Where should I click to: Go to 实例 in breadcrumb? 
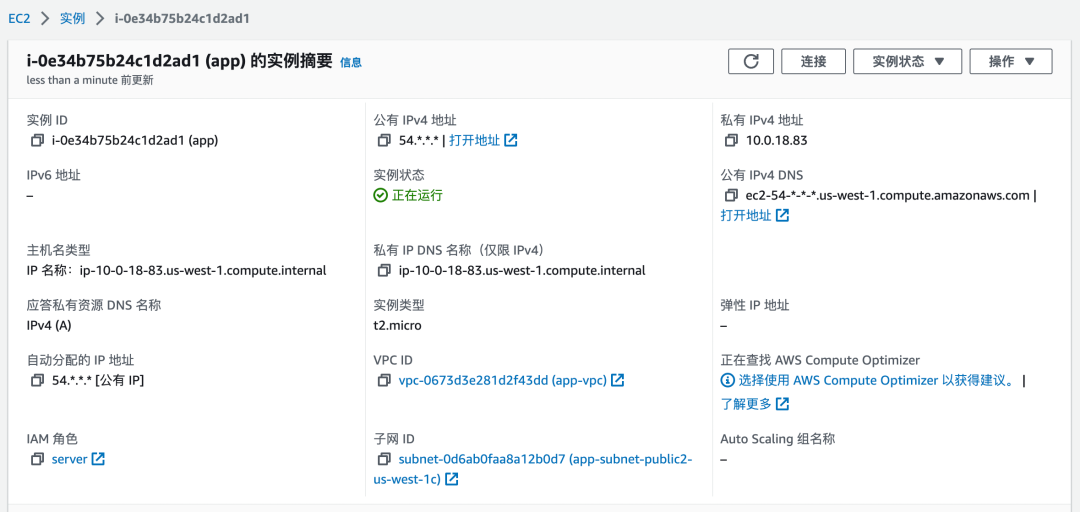(x=72, y=19)
